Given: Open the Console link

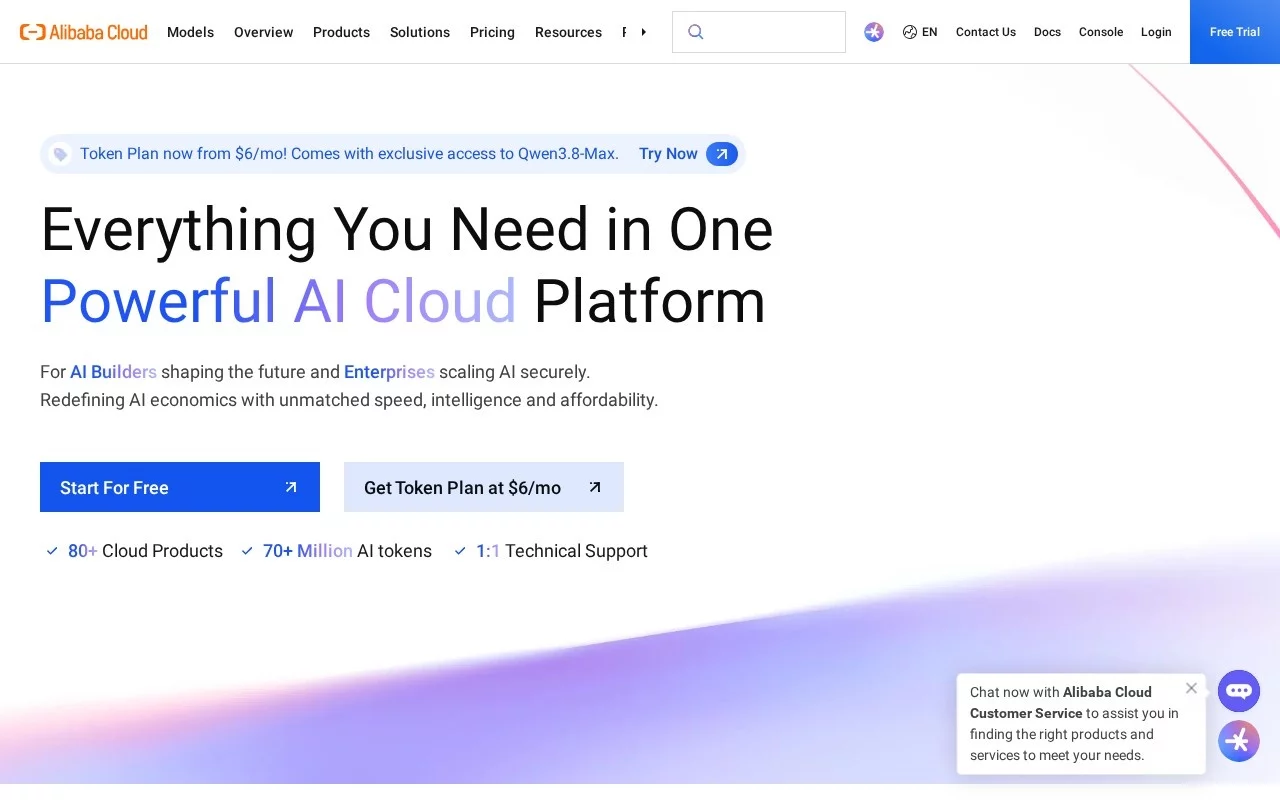Looking at the screenshot, I should click(1101, 32).
